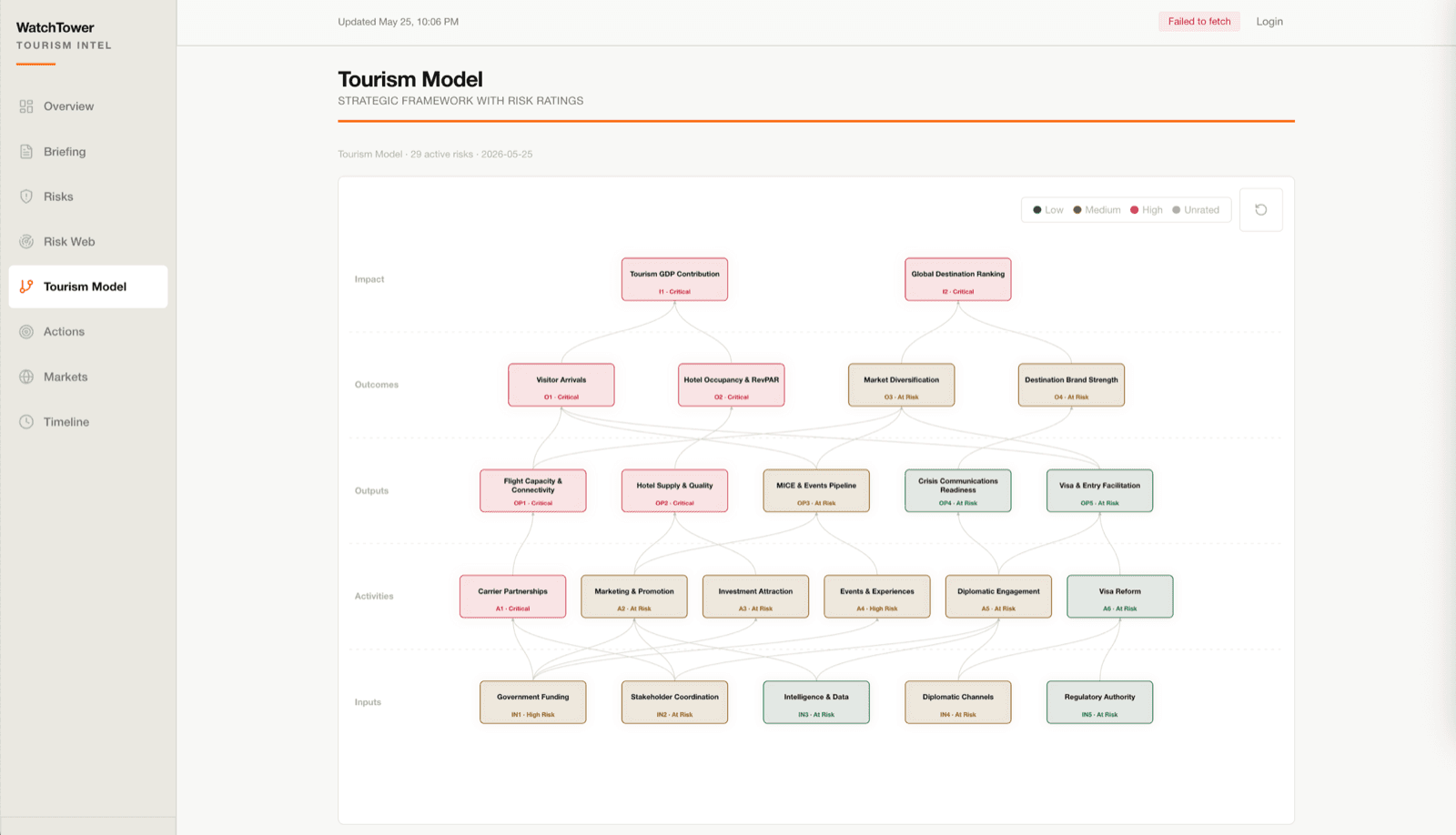The image size is (1456, 835).
Task: Click the Actions target icon
Action: click(x=26, y=332)
